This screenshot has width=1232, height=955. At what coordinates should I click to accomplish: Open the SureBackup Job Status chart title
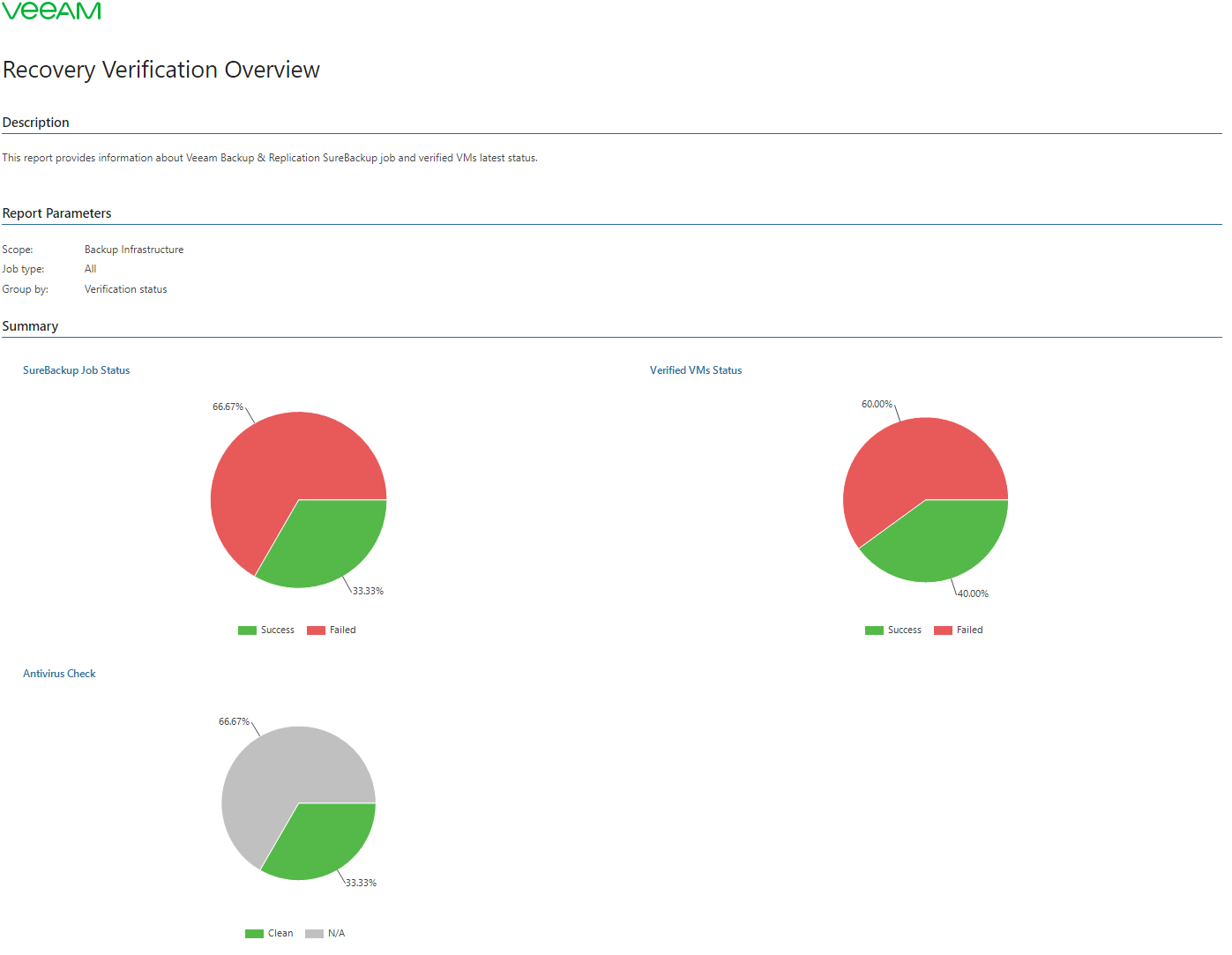pyautogui.click(x=77, y=370)
